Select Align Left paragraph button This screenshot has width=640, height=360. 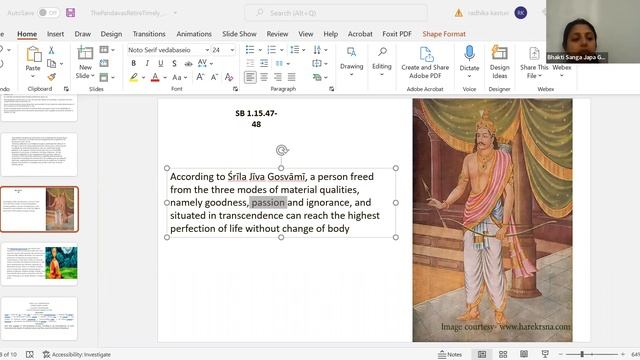tap(250, 77)
